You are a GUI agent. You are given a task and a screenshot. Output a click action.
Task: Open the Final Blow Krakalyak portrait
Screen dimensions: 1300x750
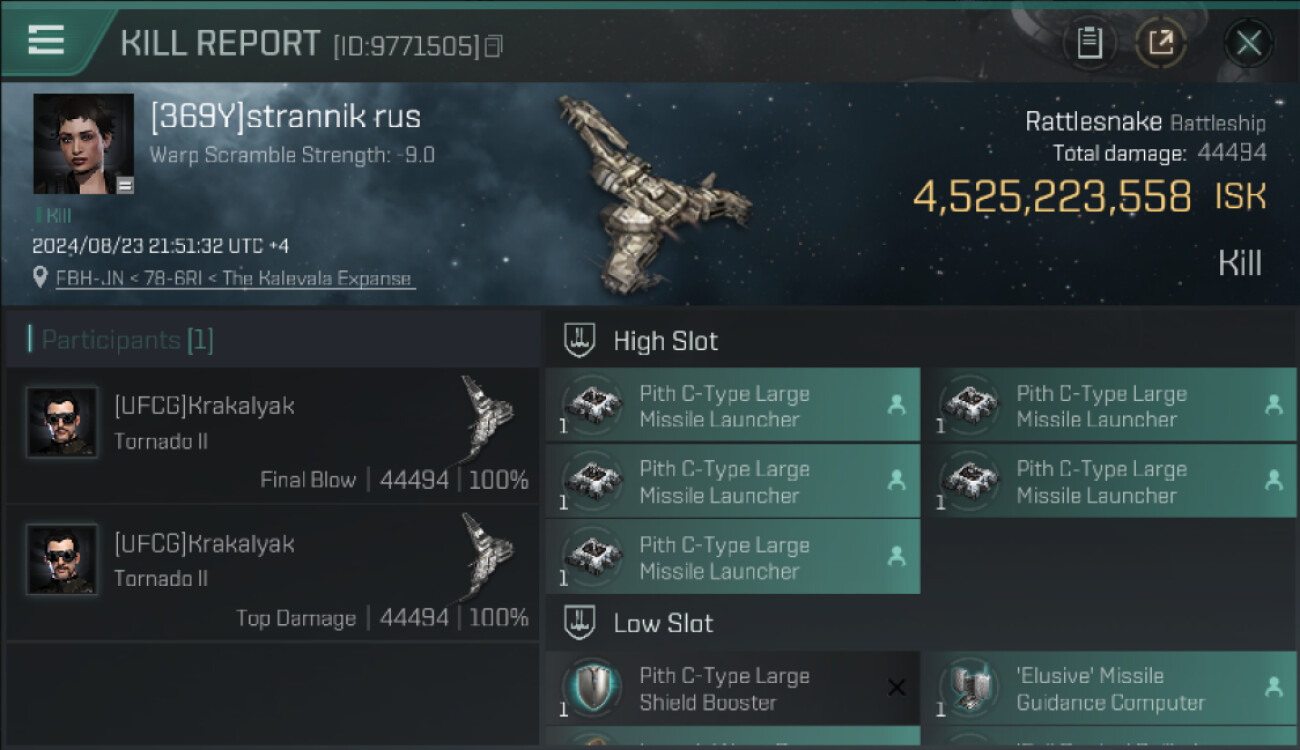click(62, 422)
